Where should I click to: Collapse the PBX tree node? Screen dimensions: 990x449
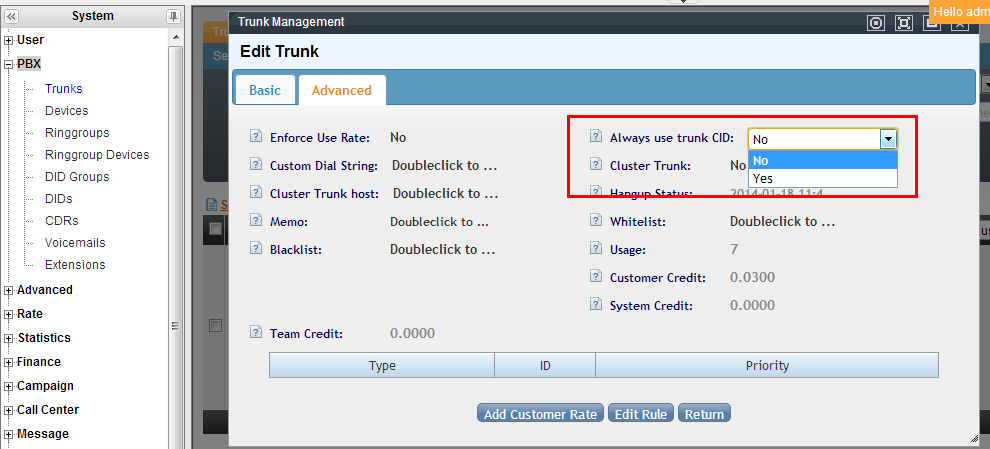(9, 64)
